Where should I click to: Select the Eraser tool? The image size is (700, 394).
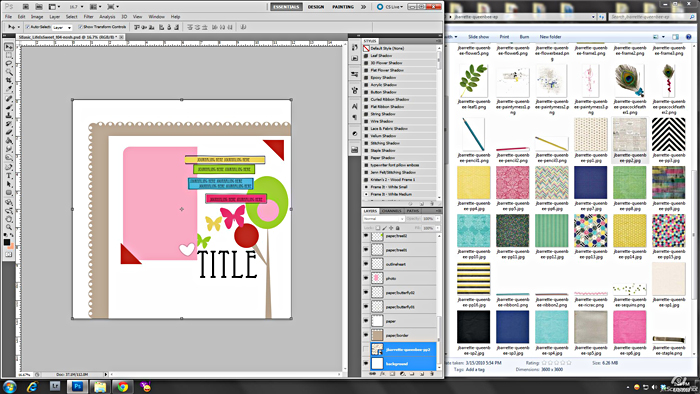point(8,133)
